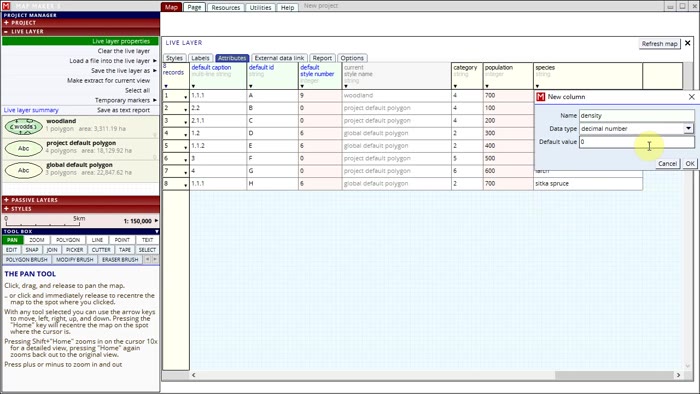Open Save the live layer as
Viewport: 700px width, 394px height.
(121, 71)
